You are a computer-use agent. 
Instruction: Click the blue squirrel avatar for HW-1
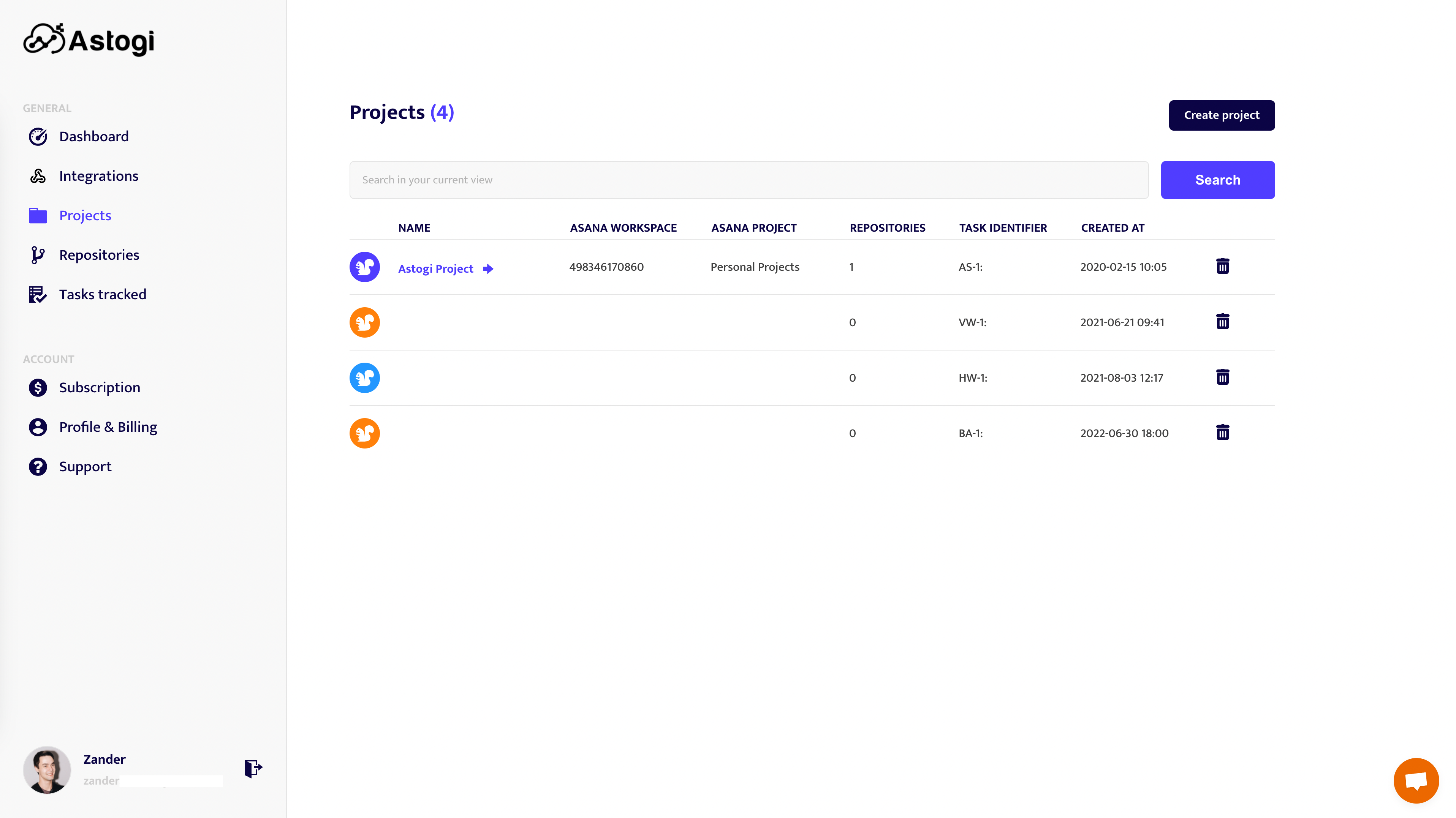tap(364, 377)
